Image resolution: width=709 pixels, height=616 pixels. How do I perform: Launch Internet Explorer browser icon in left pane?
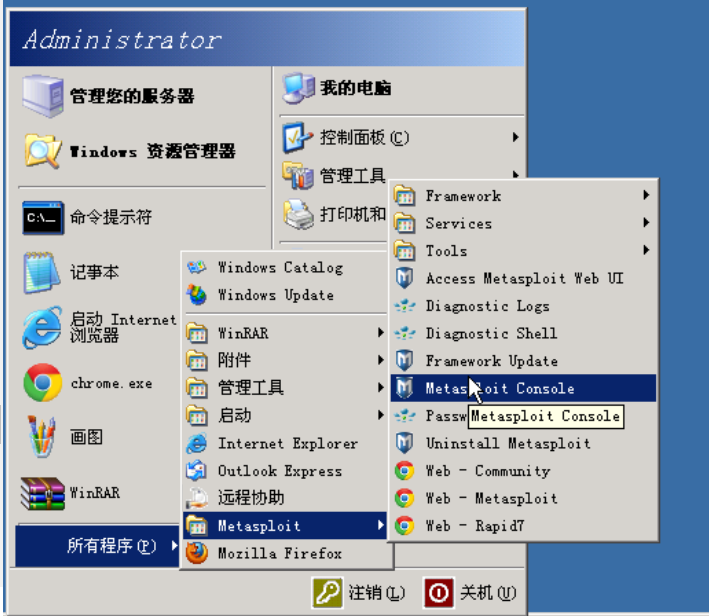tap(43, 327)
